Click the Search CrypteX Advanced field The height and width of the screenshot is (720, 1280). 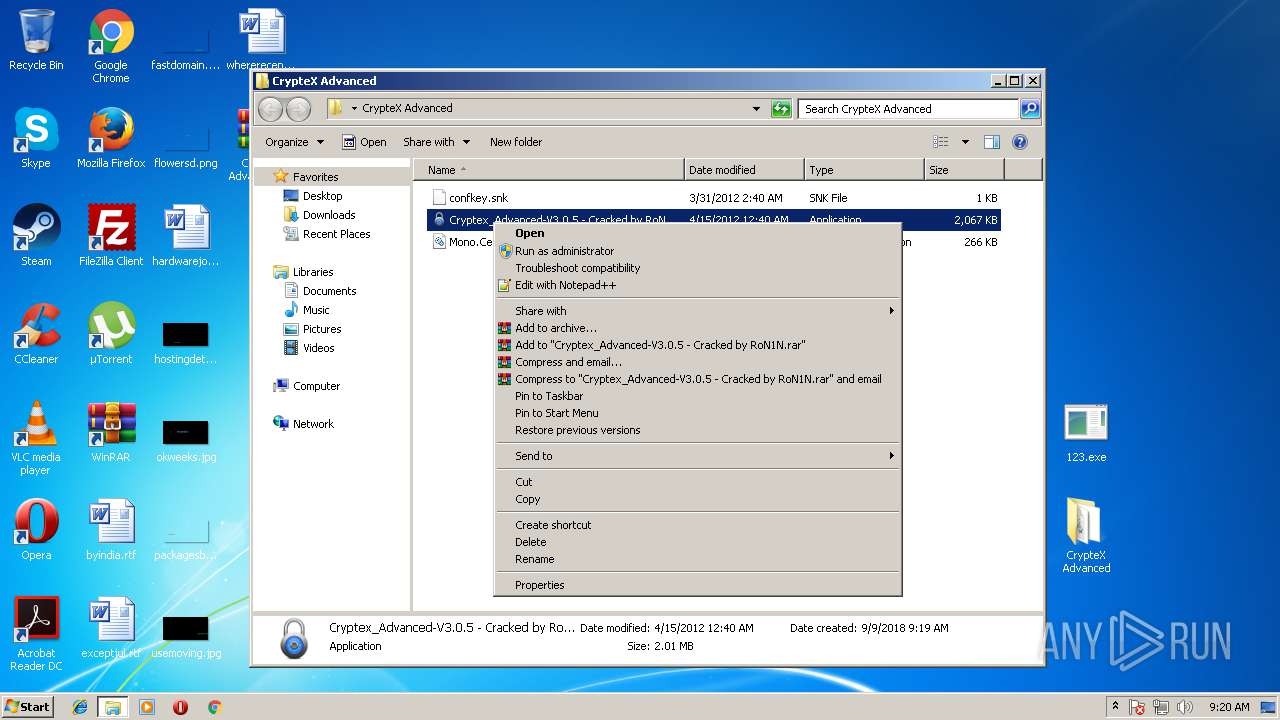[x=908, y=109]
